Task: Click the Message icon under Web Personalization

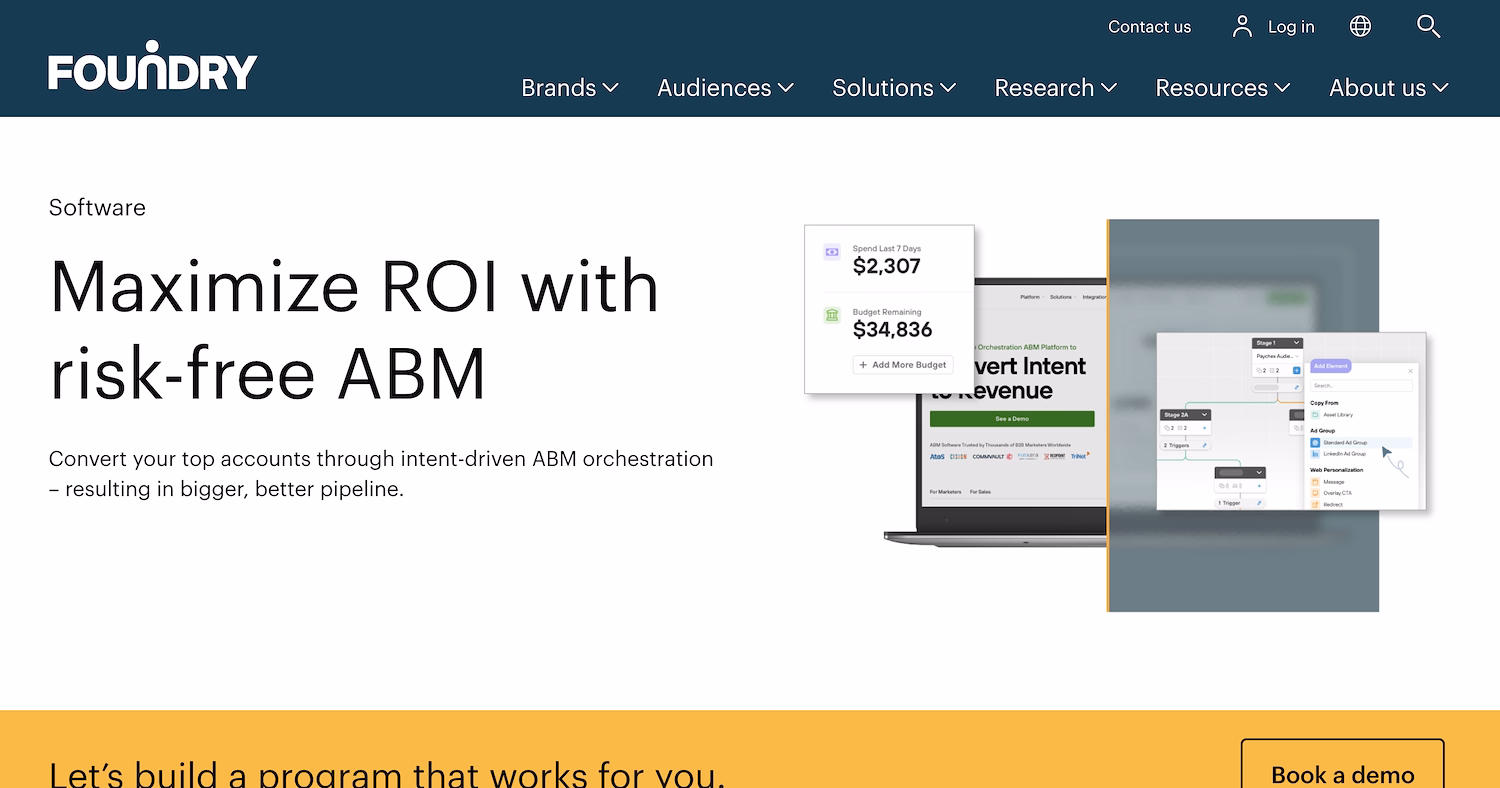Action: (1315, 482)
